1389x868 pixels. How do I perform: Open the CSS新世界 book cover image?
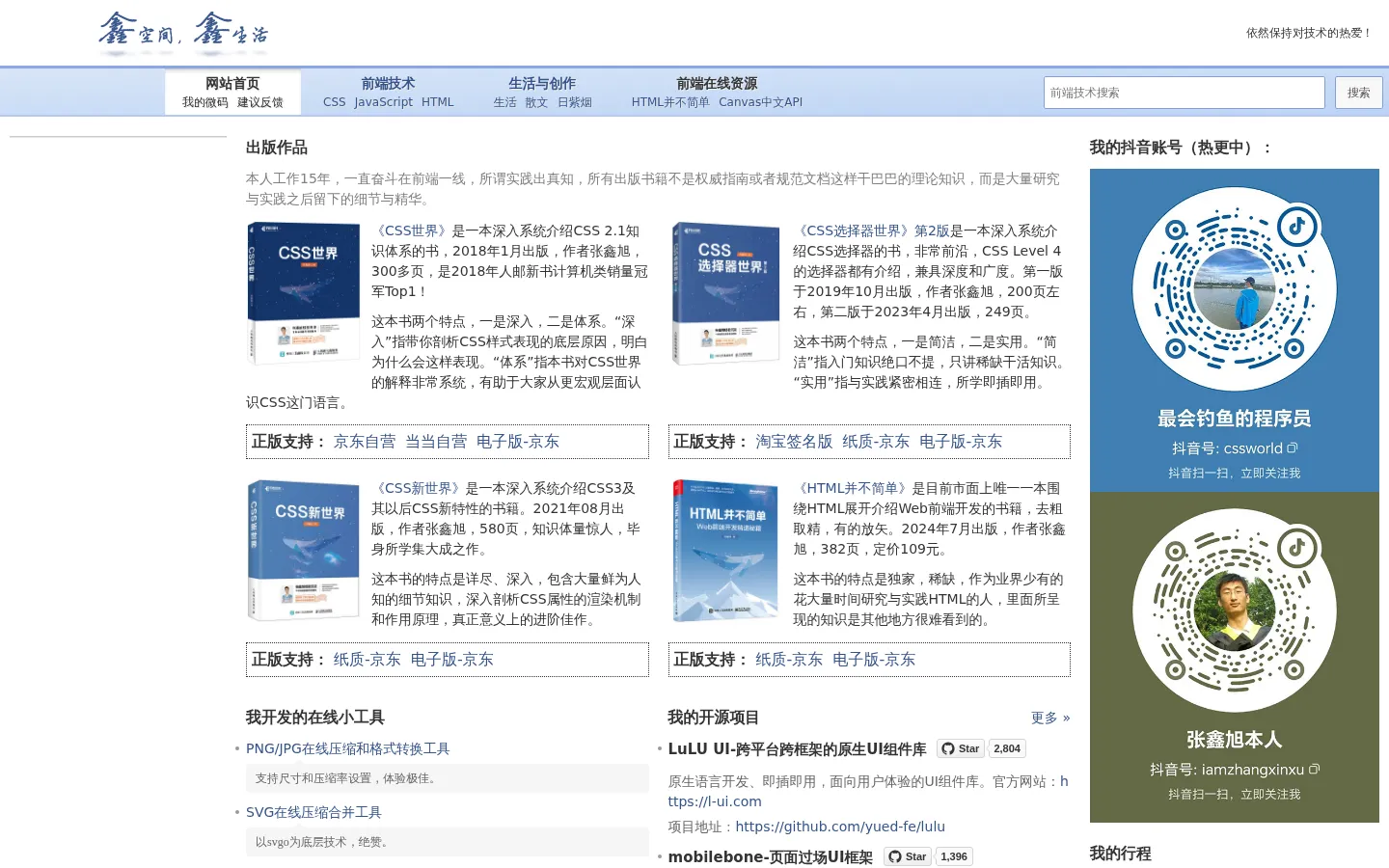(304, 550)
